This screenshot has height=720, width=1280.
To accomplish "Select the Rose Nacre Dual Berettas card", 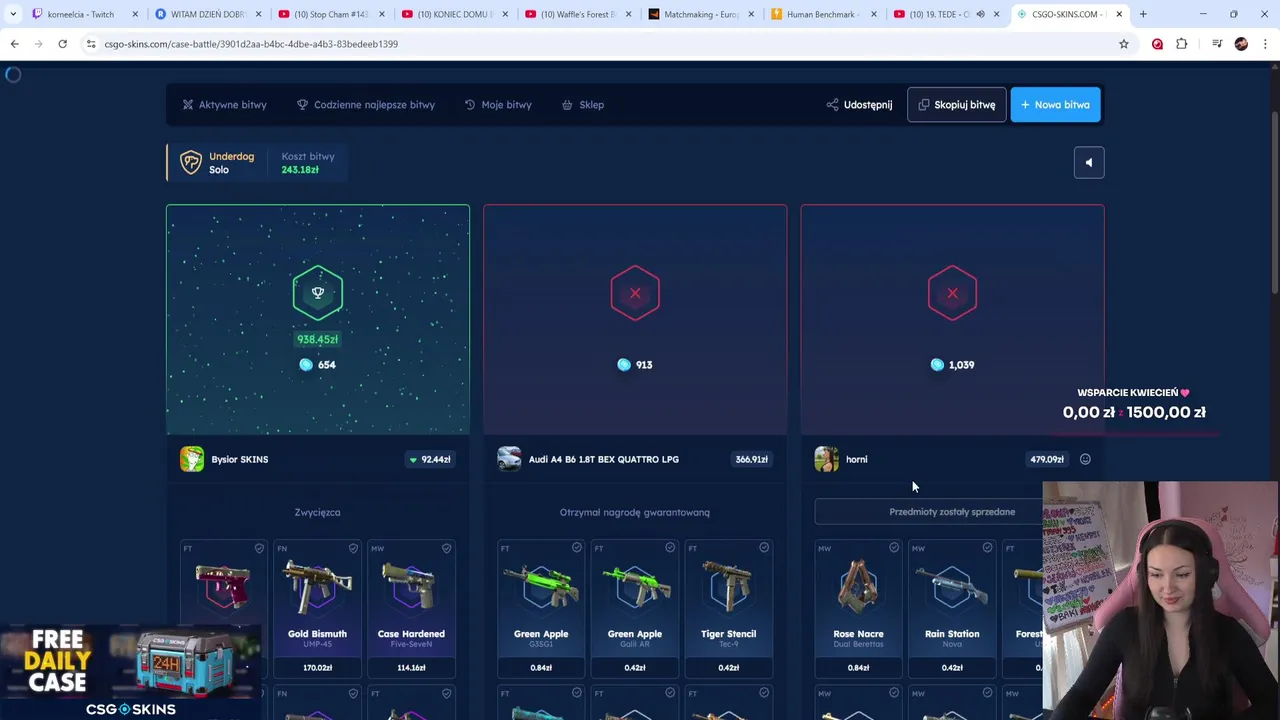I will pyautogui.click(x=858, y=609).
